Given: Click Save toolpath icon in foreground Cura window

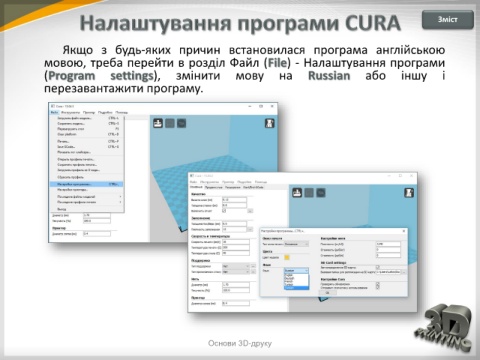Looking at the screenshot, I should 309,193.
